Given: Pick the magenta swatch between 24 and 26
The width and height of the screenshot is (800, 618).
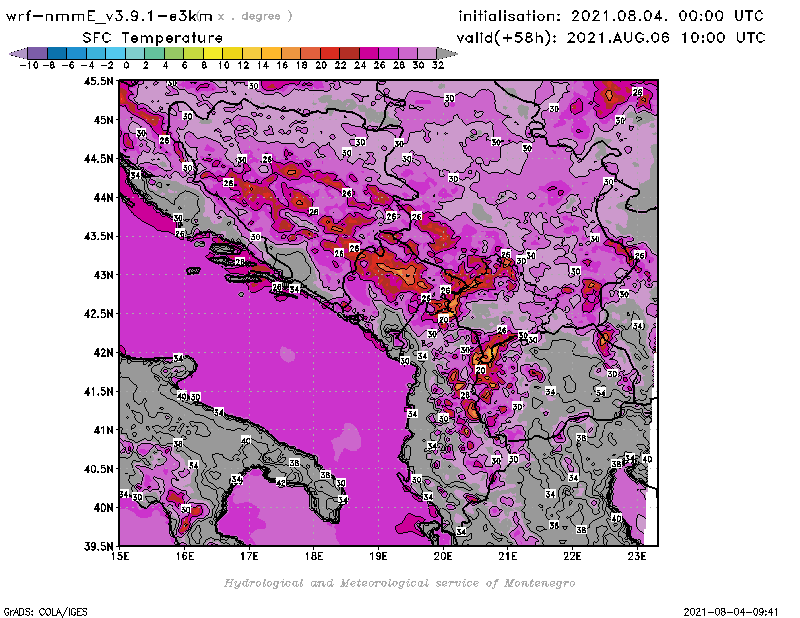Looking at the screenshot, I should point(369,53).
